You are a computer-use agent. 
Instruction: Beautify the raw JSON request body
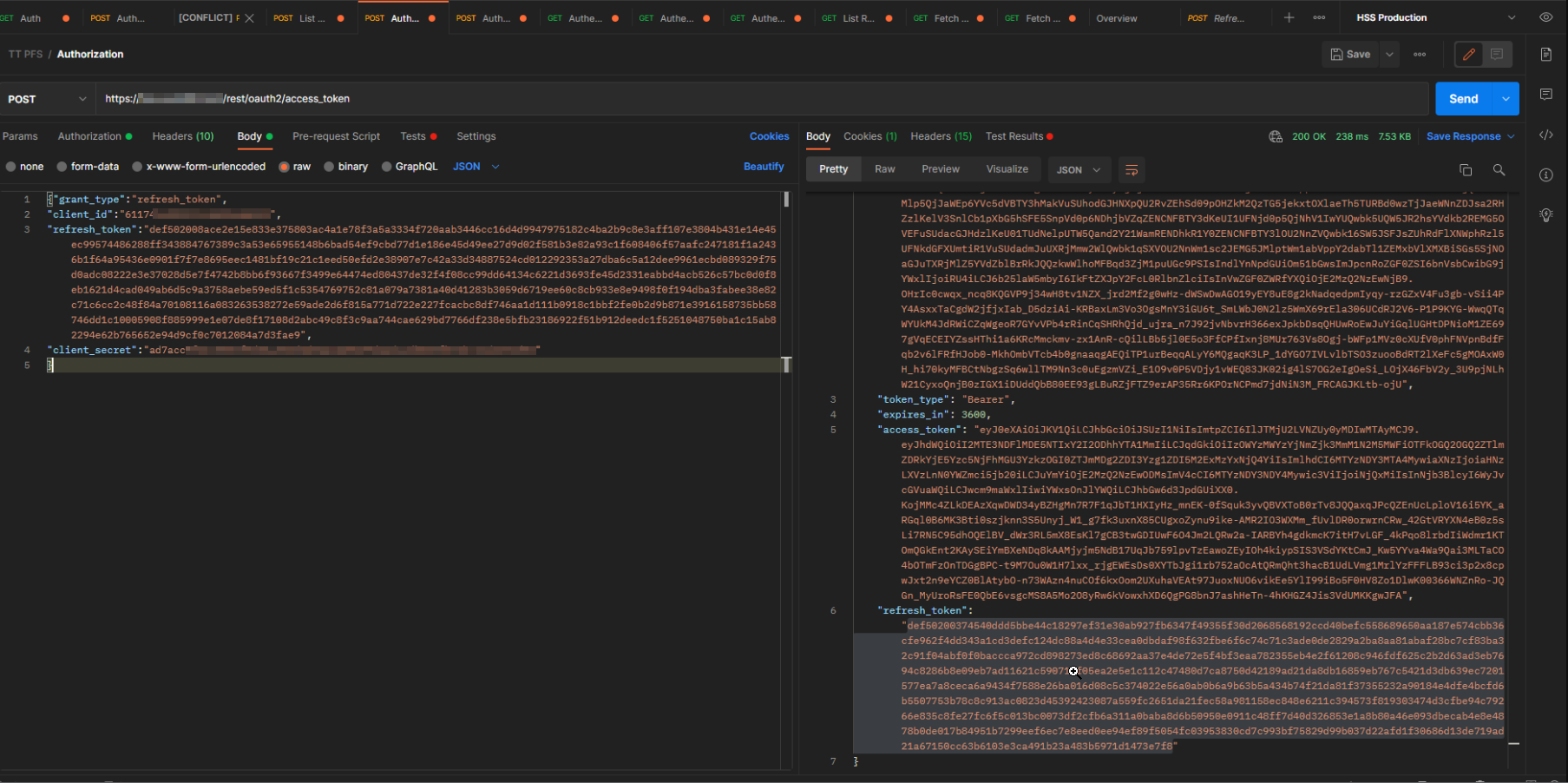point(763,166)
